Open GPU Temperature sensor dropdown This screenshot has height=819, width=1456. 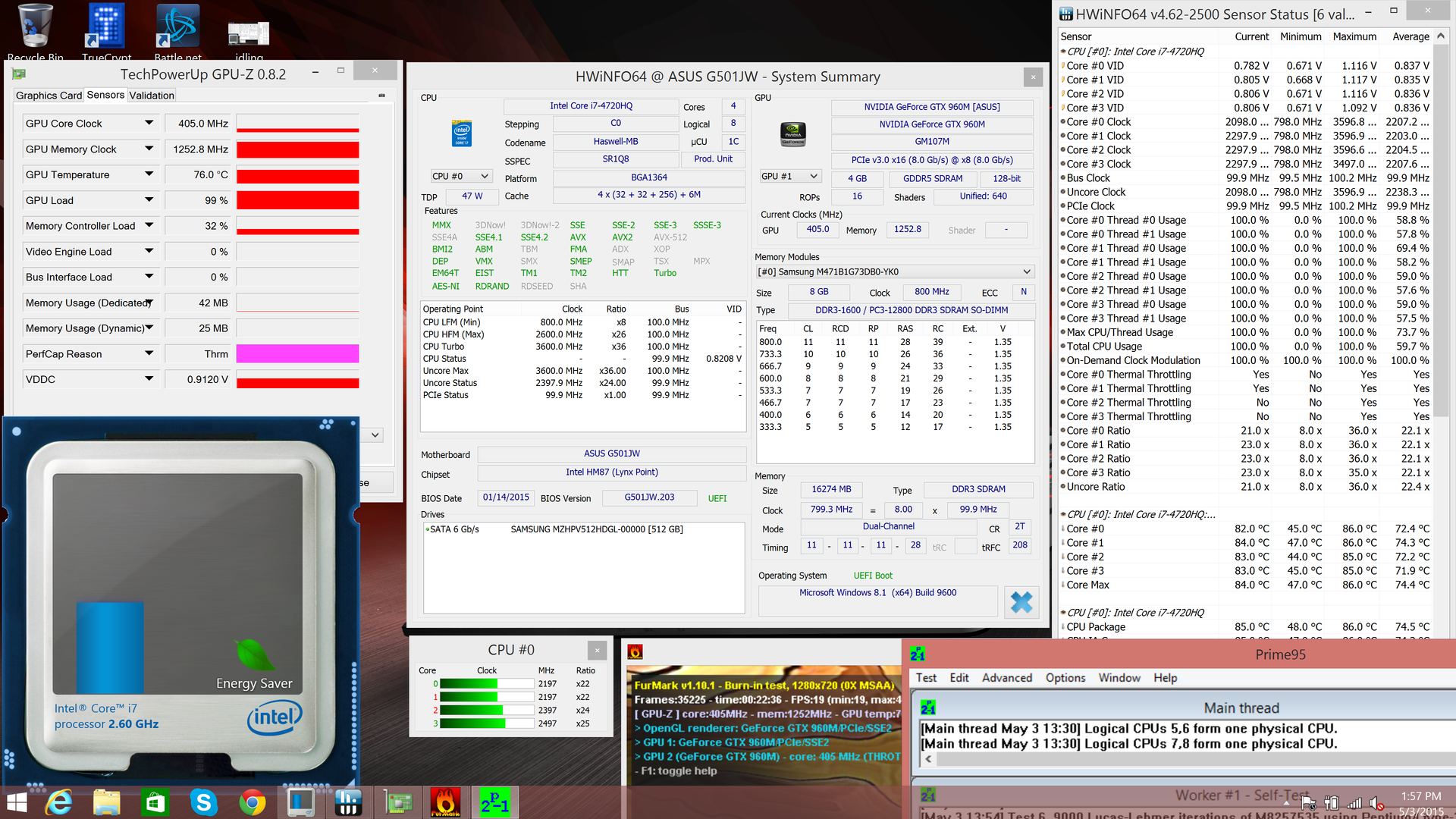coord(149,174)
